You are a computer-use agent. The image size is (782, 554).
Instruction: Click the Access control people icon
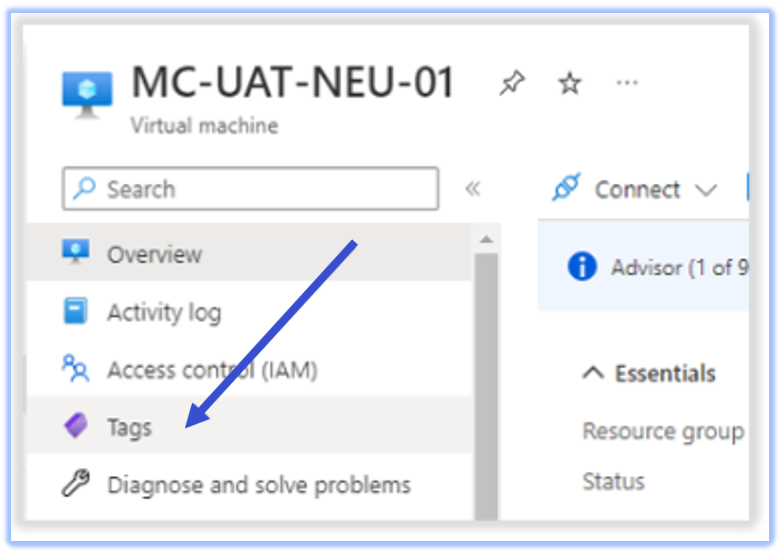tap(75, 369)
